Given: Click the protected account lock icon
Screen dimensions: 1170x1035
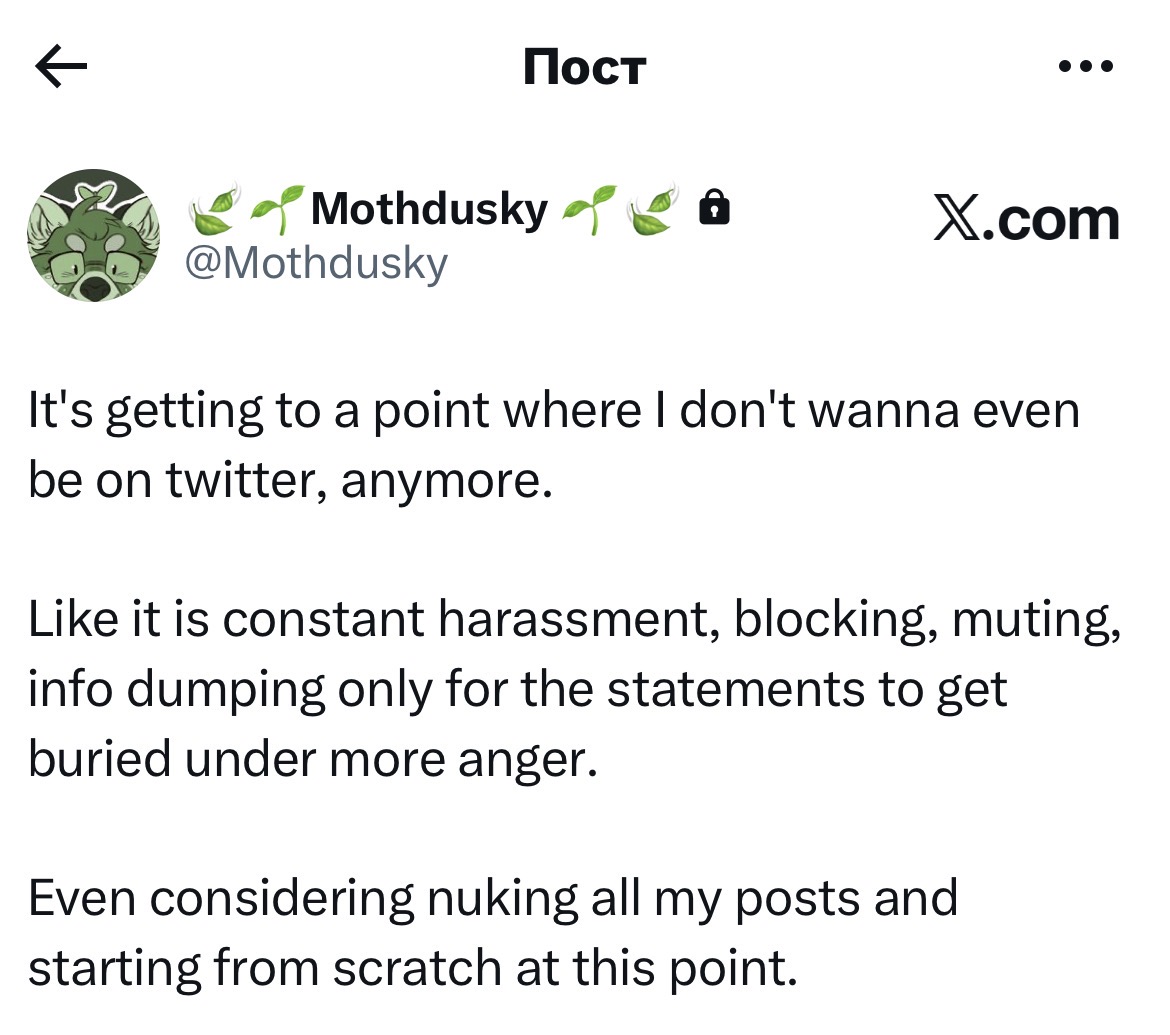Looking at the screenshot, I should tap(713, 208).
